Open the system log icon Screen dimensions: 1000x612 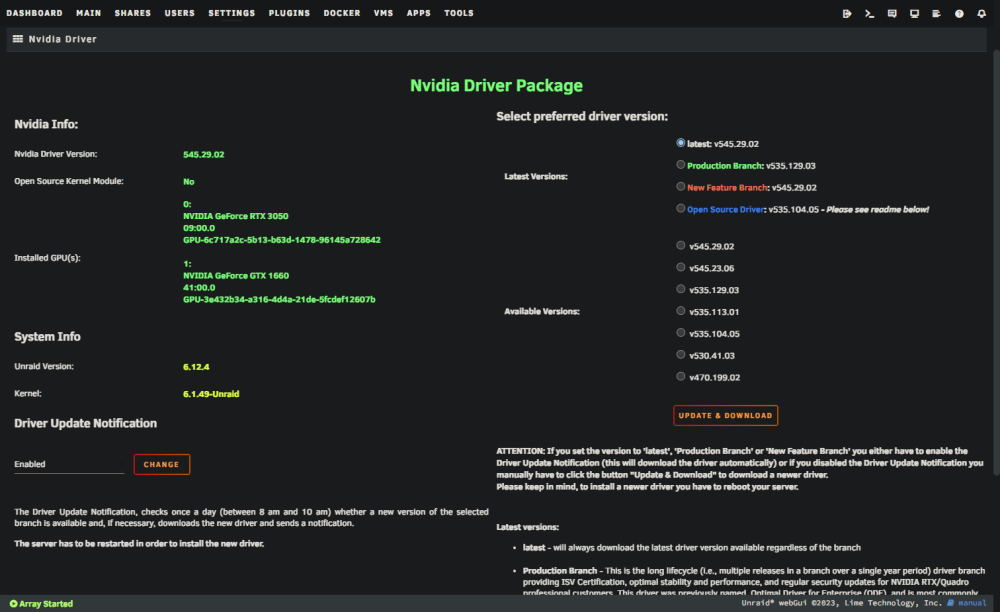tap(936, 13)
